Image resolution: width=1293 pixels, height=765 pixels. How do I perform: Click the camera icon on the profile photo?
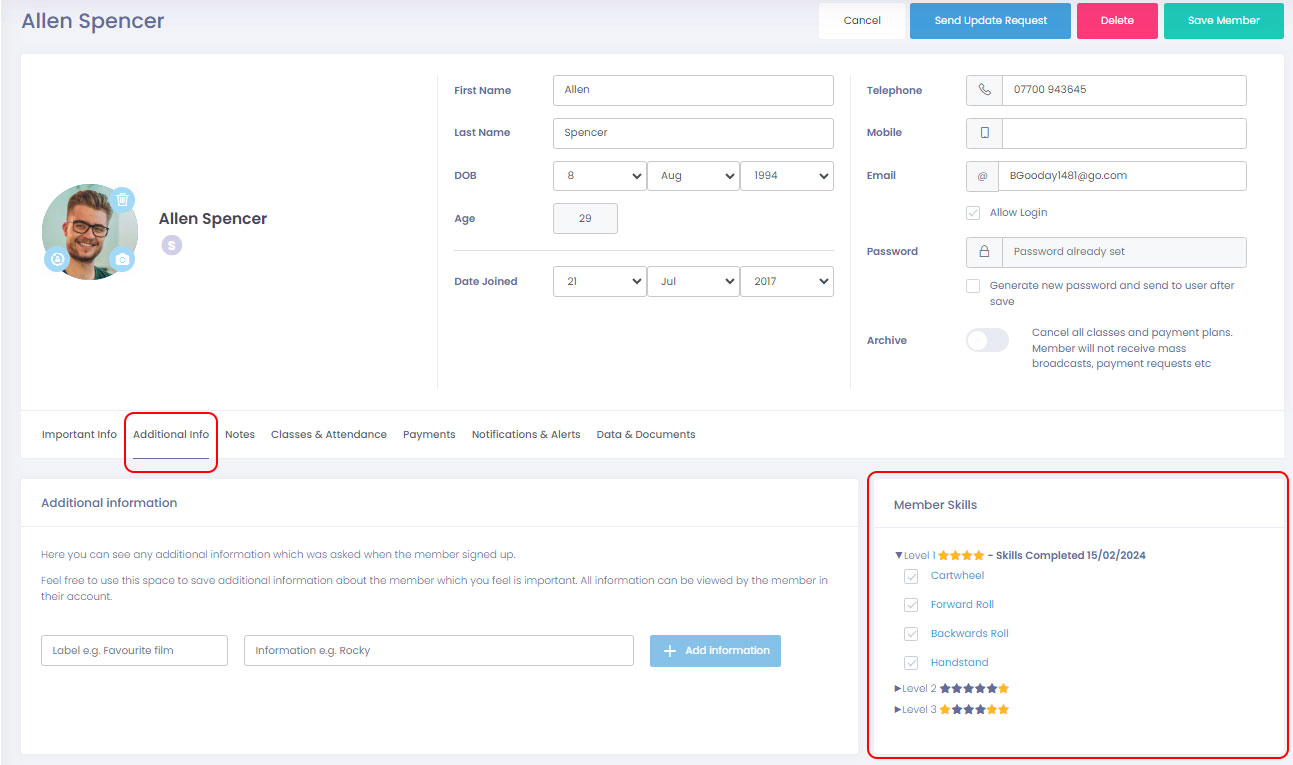pyautogui.click(x=122, y=259)
